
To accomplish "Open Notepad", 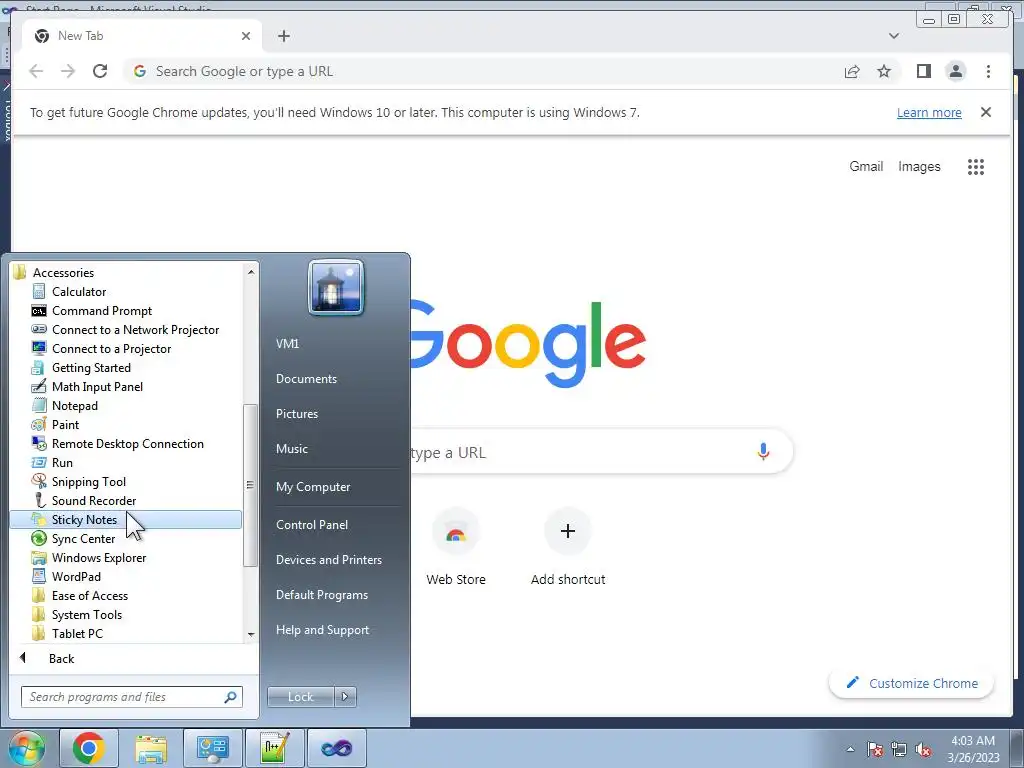I will (74, 406).
